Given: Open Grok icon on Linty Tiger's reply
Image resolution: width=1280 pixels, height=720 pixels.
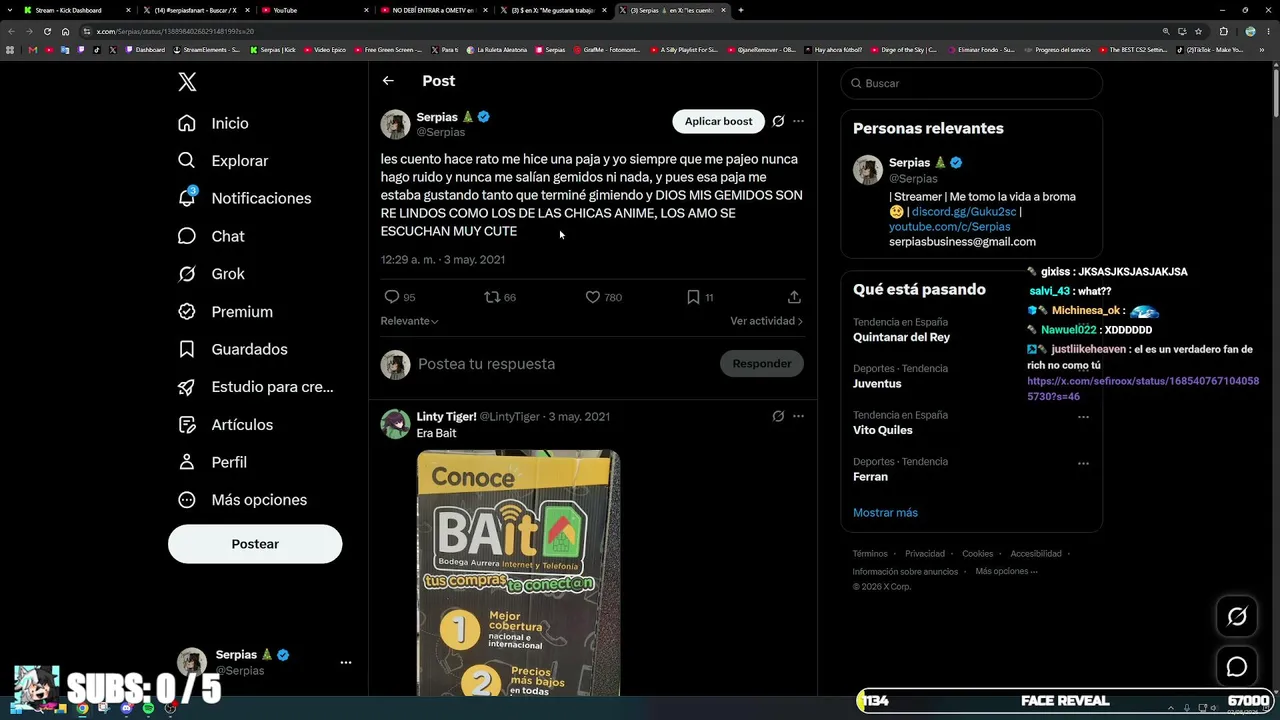Looking at the screenshot, I should (x=778, y=416).
